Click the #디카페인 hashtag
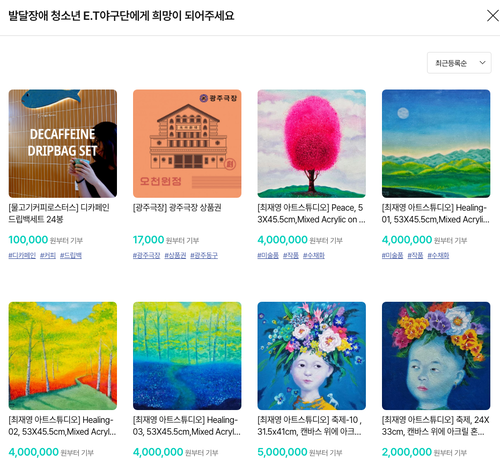 coord(22,255)
